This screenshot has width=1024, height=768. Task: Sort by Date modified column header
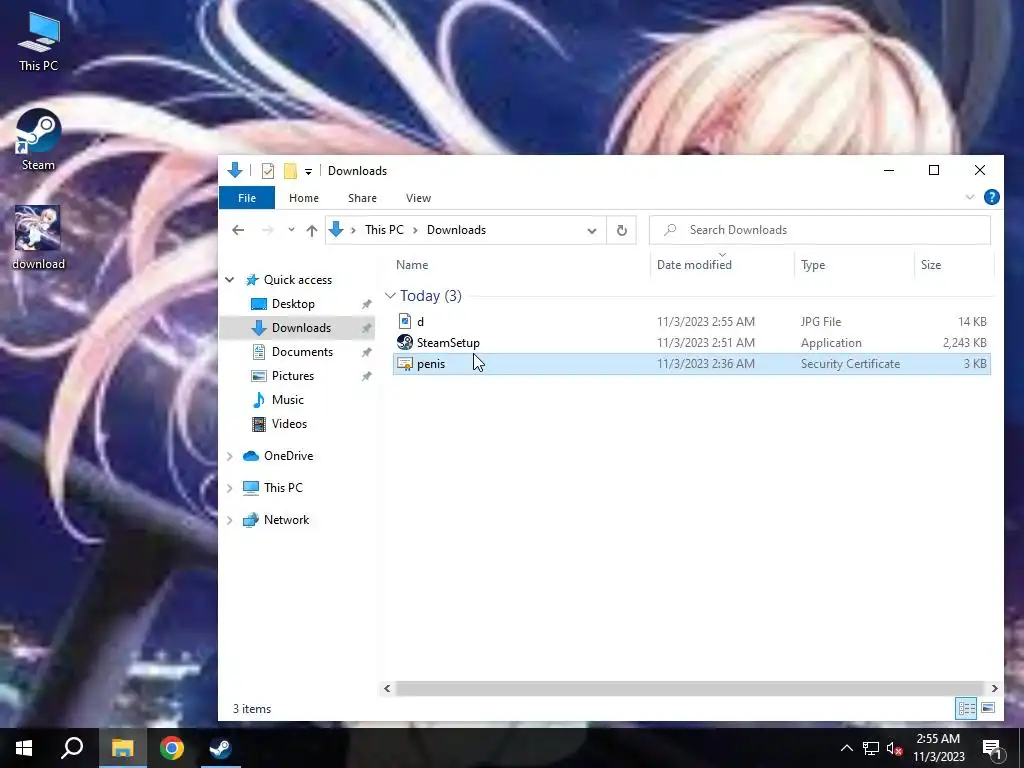pyautogui.click(x=694, y=264)
